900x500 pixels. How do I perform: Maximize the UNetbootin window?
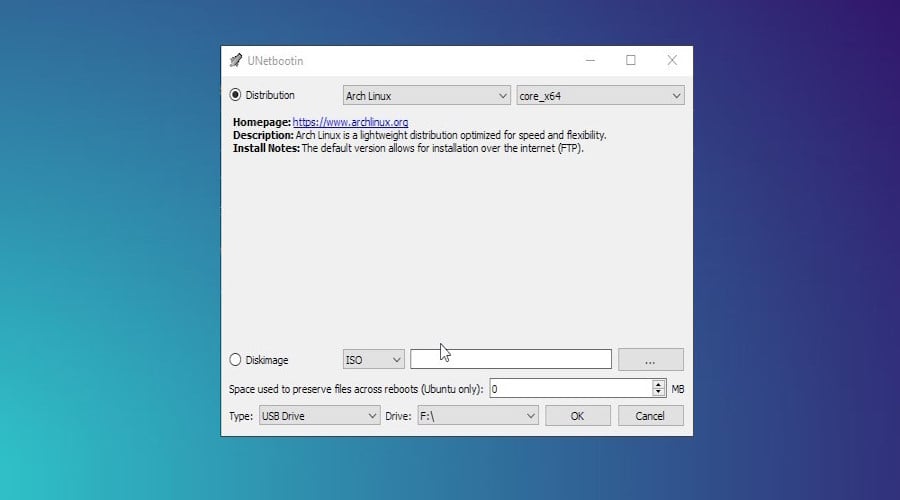(631, 60)
